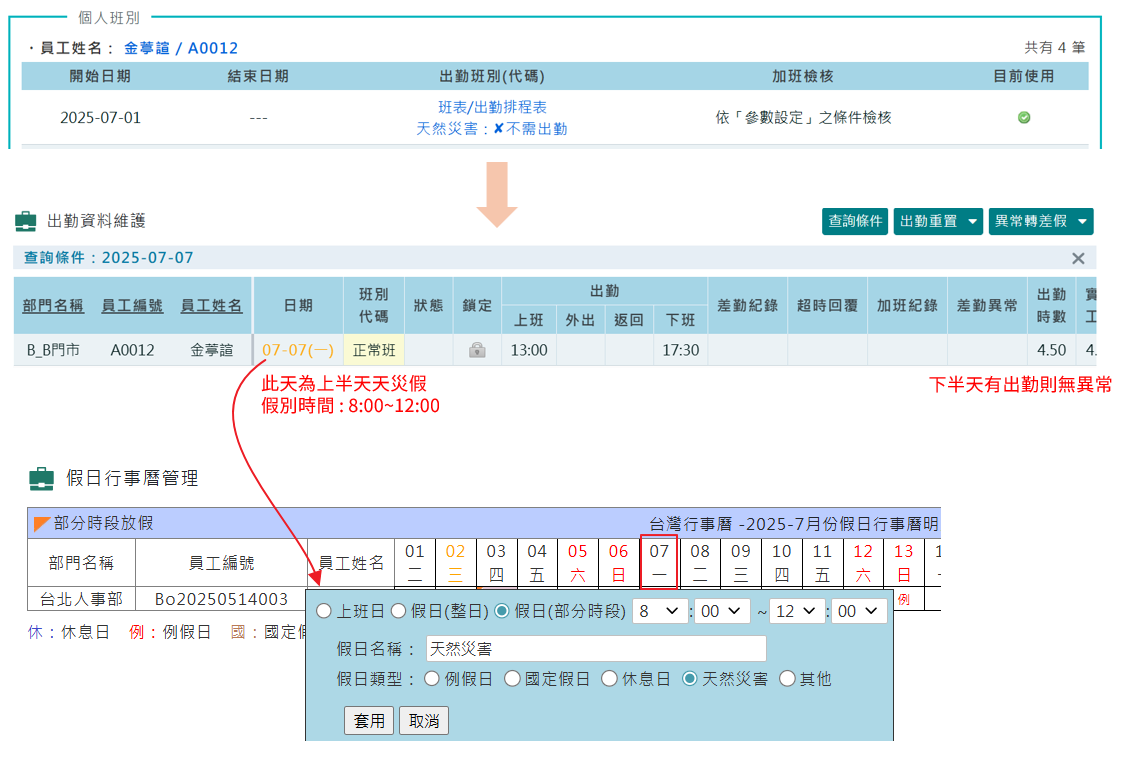Click the 查詢條件 button

click(855, 221)
